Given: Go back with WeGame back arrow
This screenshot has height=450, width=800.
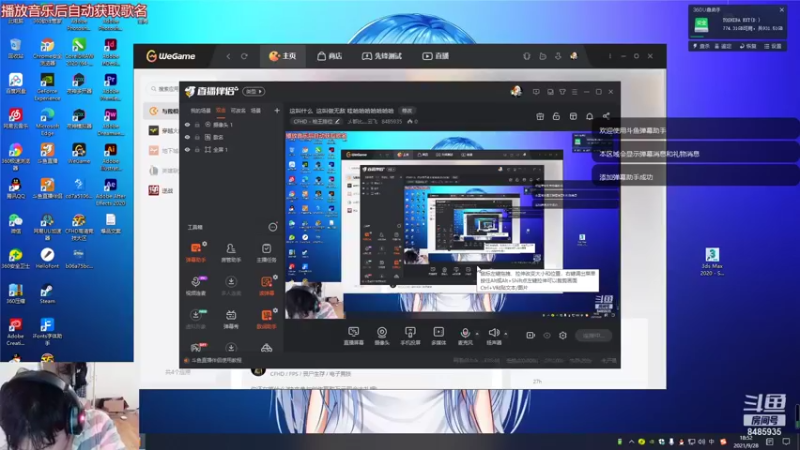Looking at the screenshot, I should tap(228, 56).
